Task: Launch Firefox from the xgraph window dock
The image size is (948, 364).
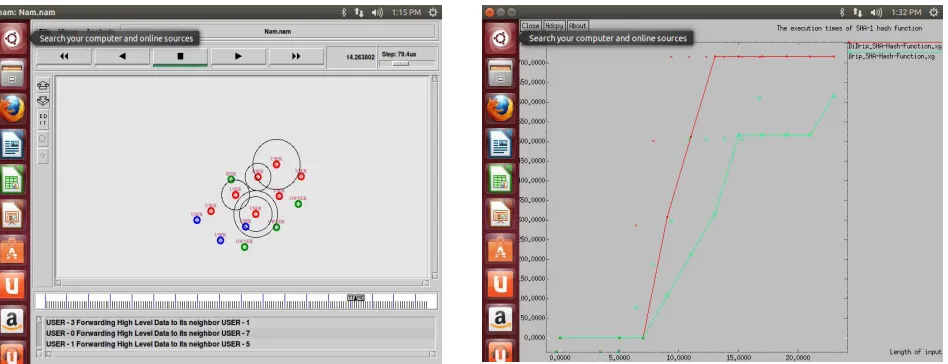Action: click(500, 109)
